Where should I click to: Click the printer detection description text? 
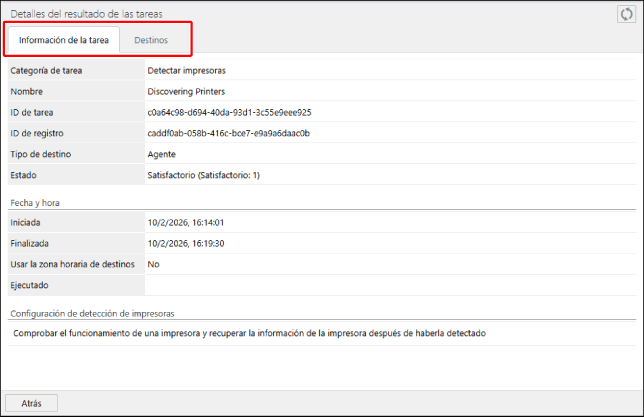tap(248, 333)
